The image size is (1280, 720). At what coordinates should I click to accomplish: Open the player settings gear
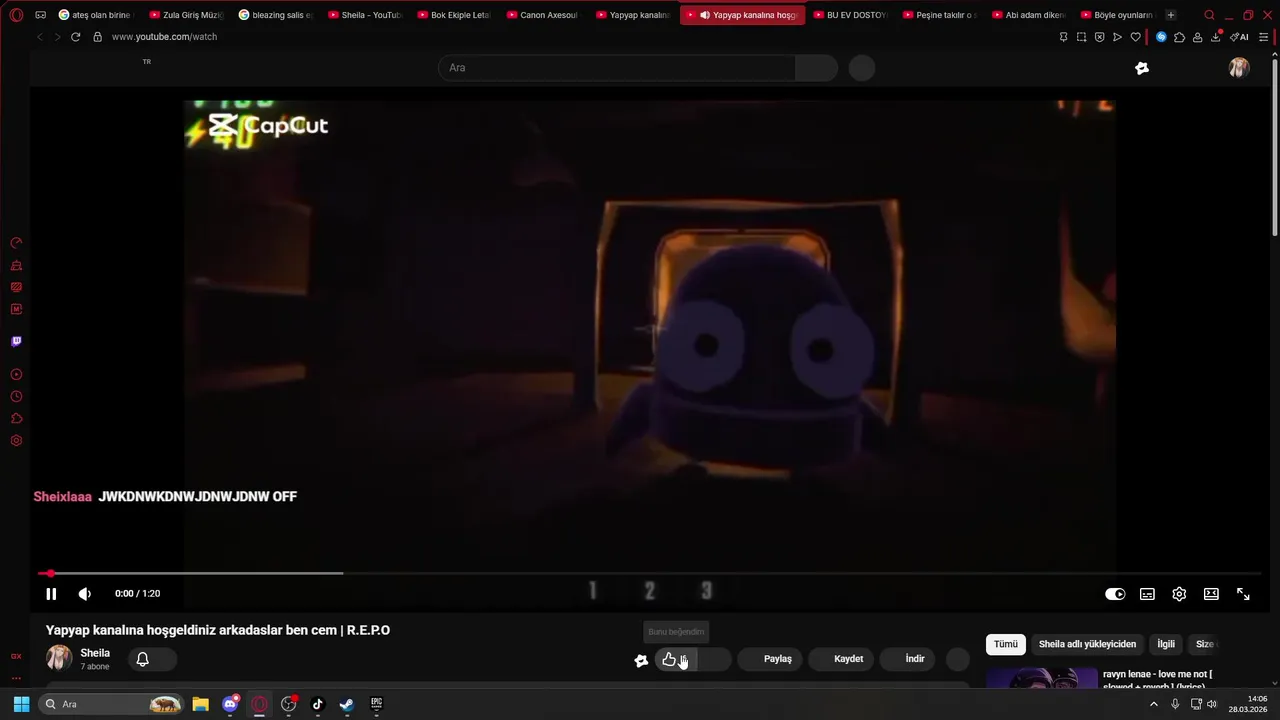click(x=1179, y=594)
